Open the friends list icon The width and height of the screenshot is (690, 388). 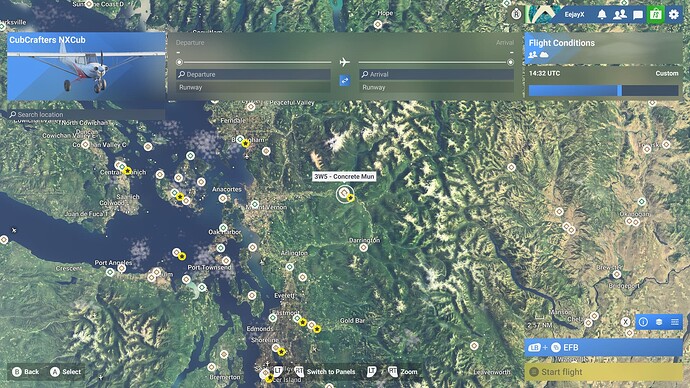(620, 15)
